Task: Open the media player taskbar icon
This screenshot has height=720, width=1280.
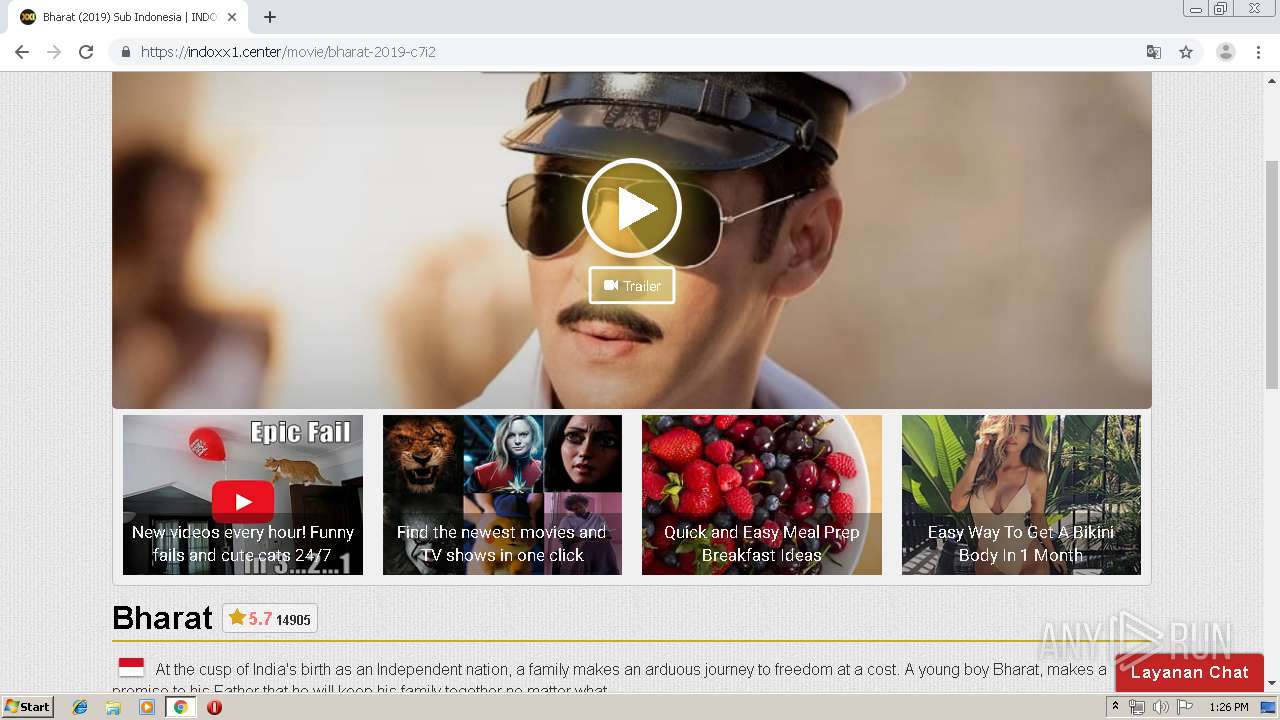Action: pos(147,707)
